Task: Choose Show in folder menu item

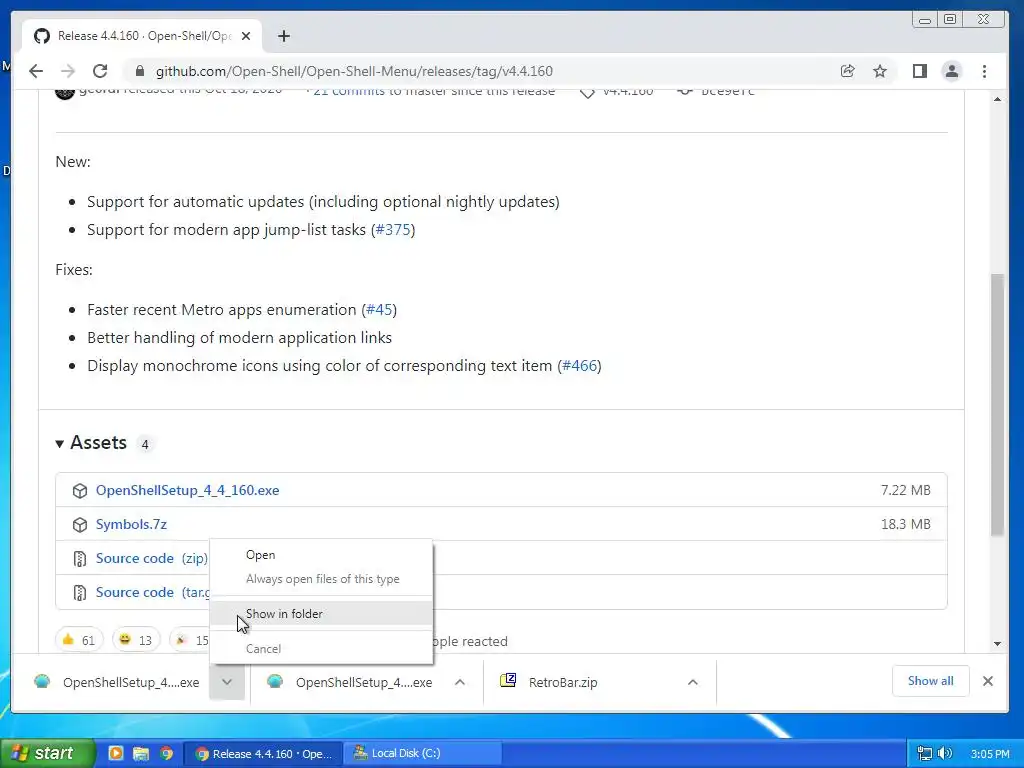Action: click(x=321, y=614)
